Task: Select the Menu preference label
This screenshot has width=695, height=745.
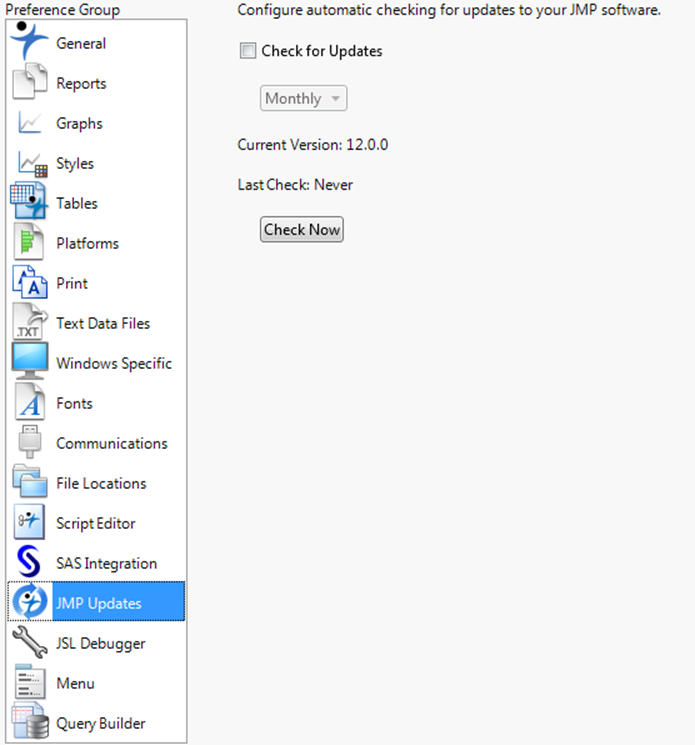Action: [75, 683]
